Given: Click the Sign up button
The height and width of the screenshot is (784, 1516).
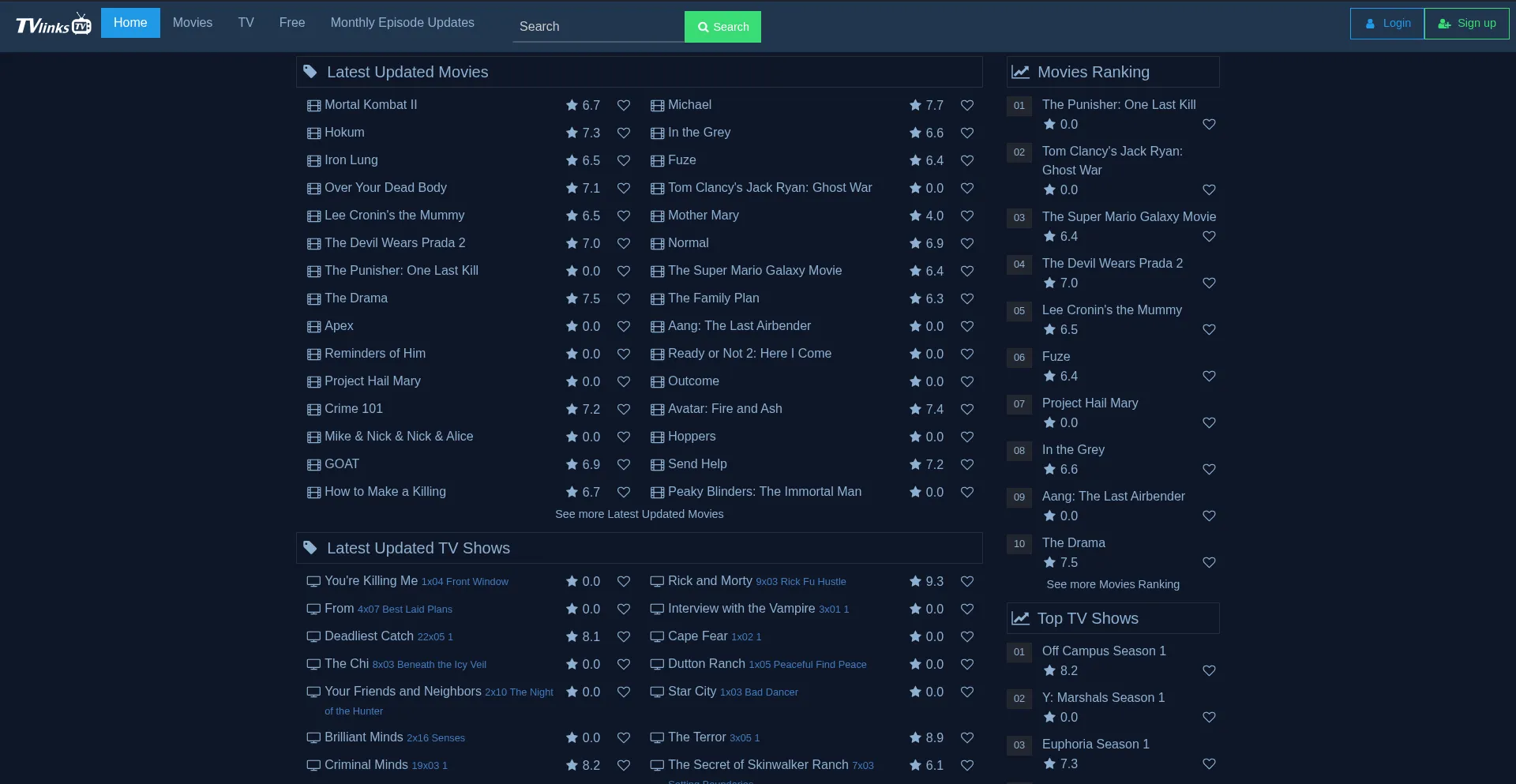Looking at the screenshot, I should [x=1467, y=24].
